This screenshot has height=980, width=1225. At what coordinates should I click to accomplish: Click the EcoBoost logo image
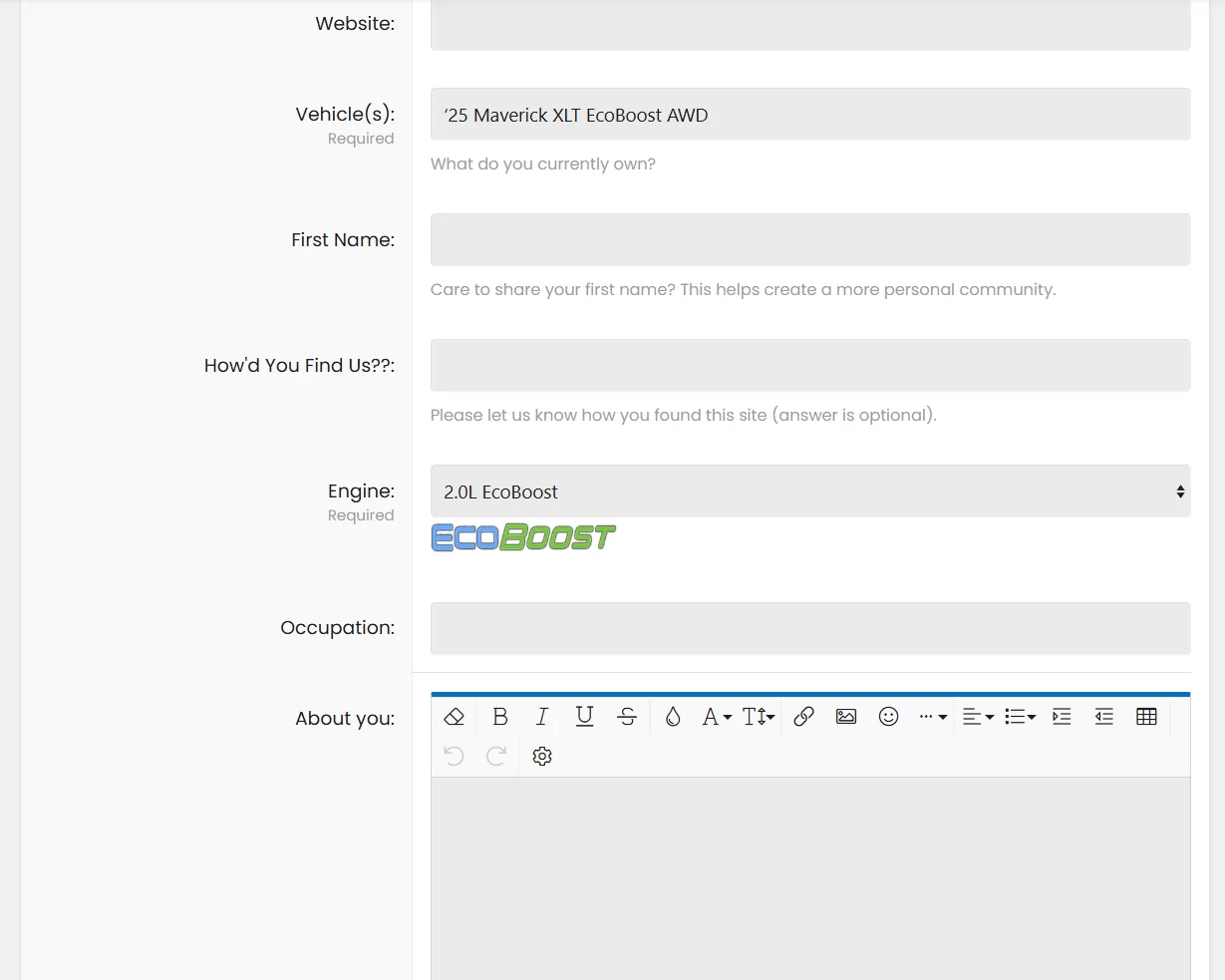tap(523, 537)
